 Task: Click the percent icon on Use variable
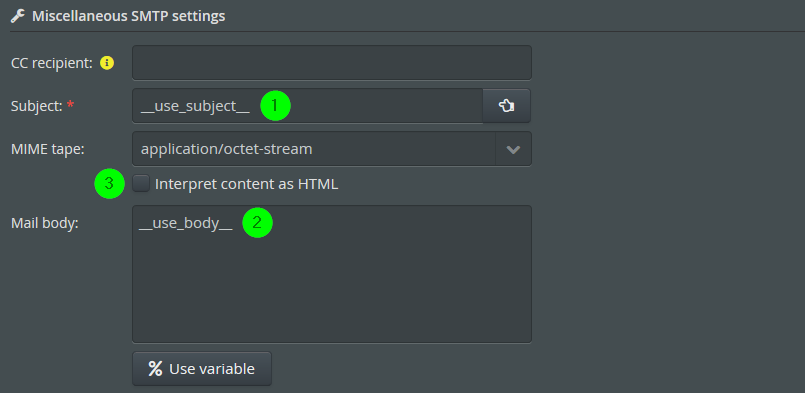155,368
